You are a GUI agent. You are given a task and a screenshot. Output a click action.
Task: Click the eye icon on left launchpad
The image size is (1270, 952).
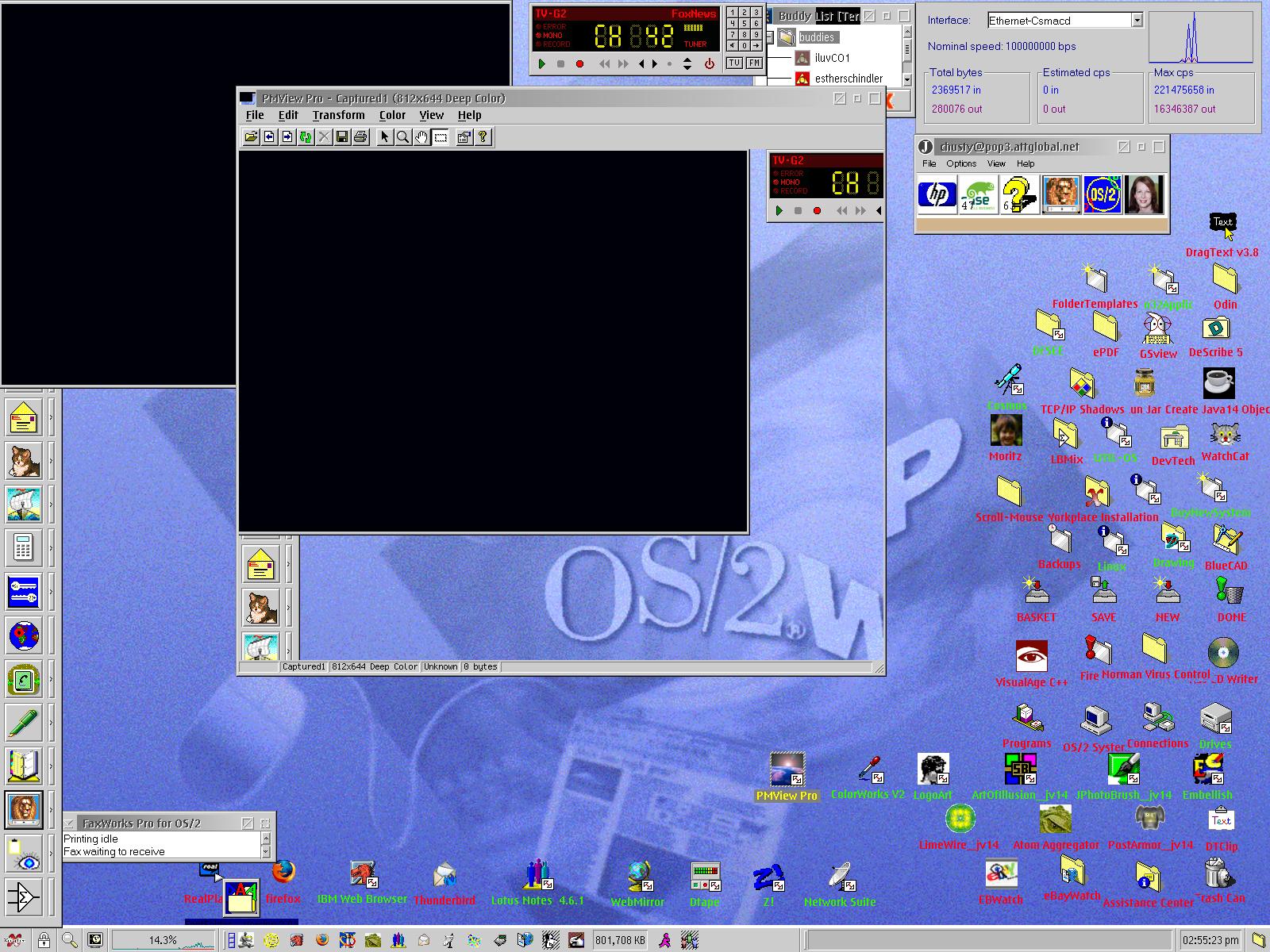(x=24, y=854)
